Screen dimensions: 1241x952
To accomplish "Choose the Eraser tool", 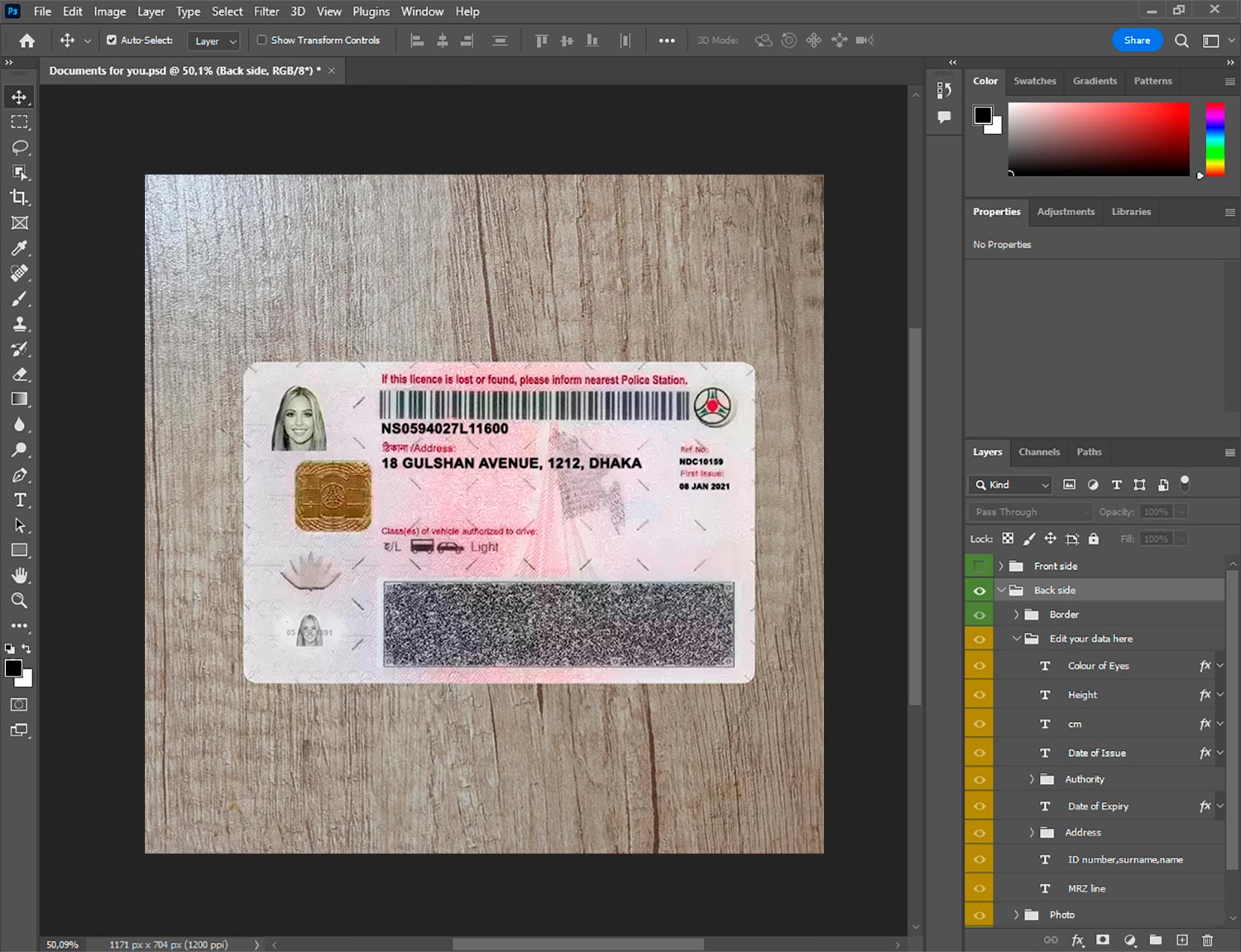I will (x=20, y=375).
